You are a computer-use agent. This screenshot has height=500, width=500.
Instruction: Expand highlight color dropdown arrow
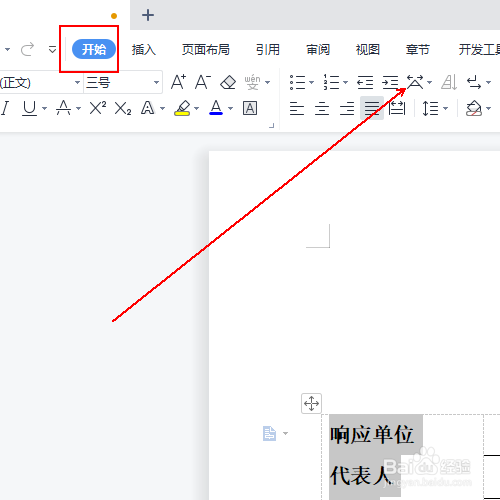coord(196,108)
